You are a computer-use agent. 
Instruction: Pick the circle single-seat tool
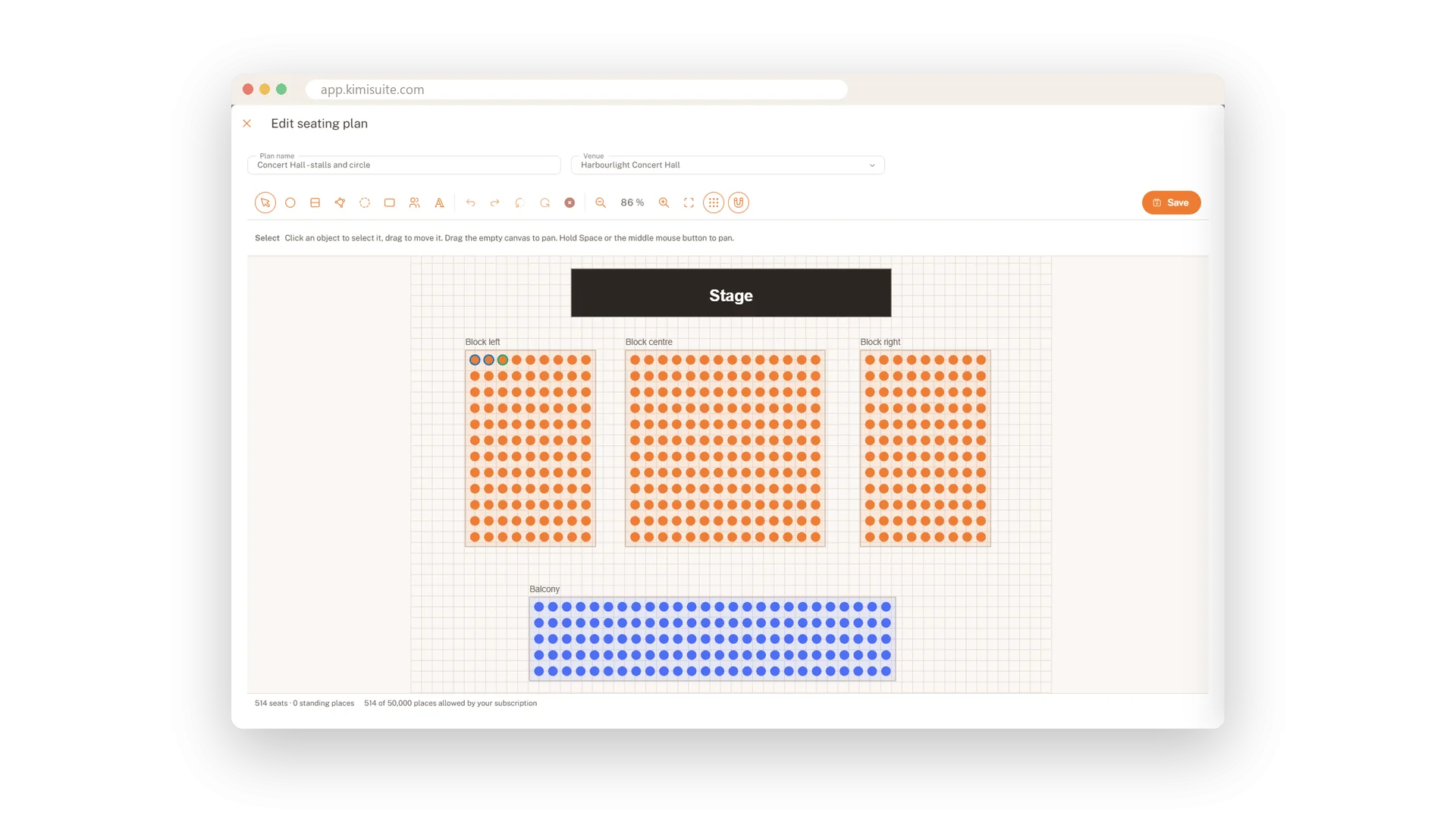point(290,202)
